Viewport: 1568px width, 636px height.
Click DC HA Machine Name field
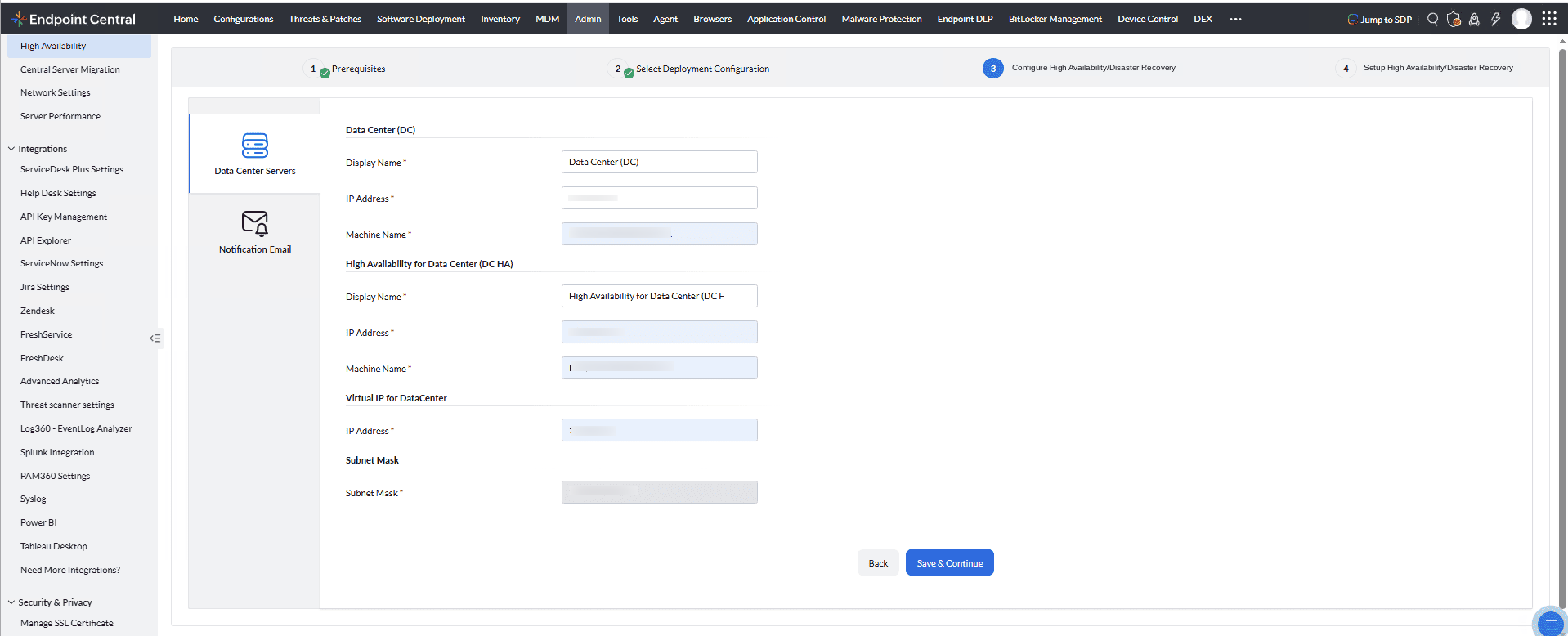pyautogui.click(x=659, y=368)
